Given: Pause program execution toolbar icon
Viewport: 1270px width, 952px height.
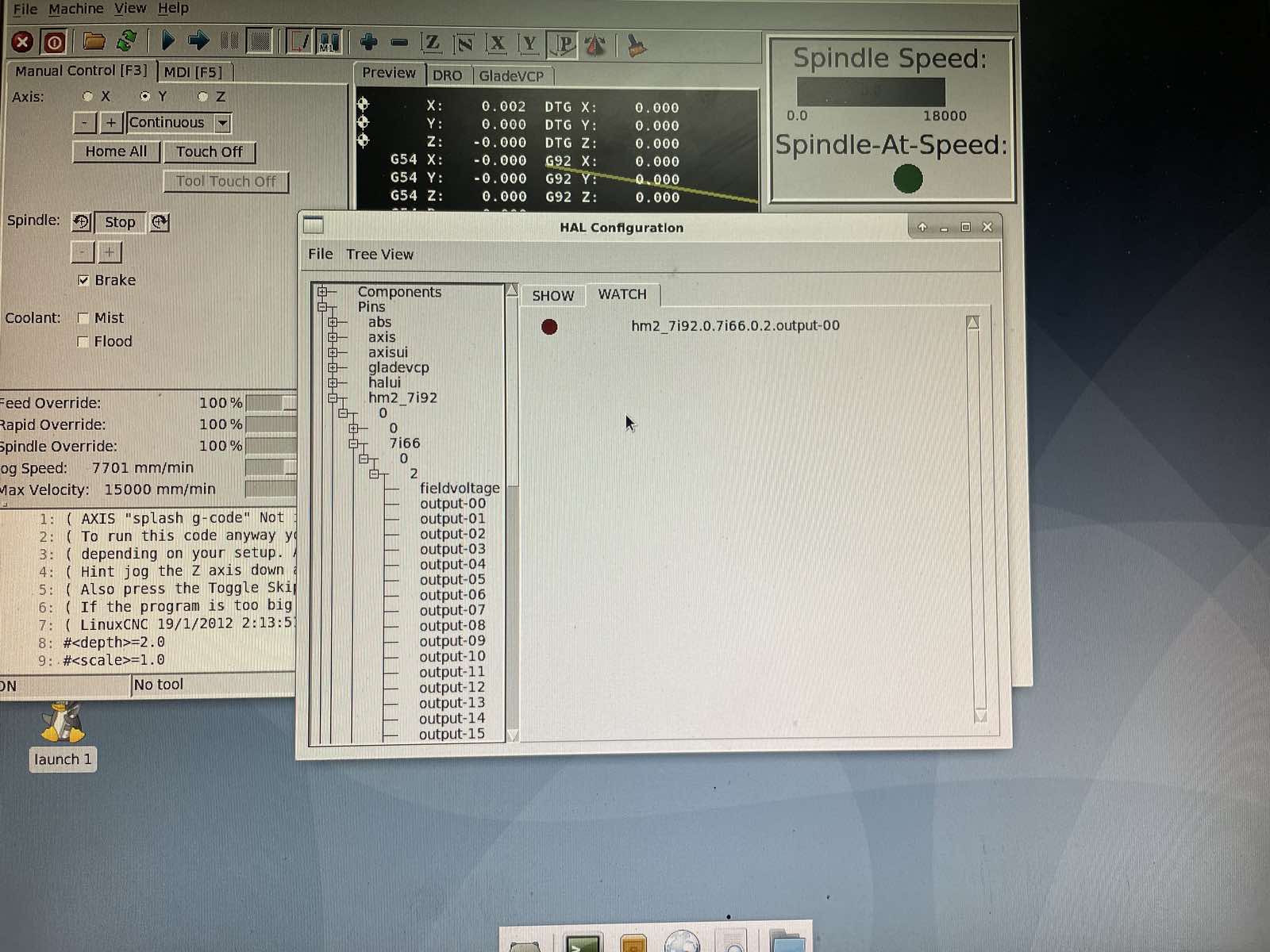Looking at the screenshot, I should click(x=230, y=40).
